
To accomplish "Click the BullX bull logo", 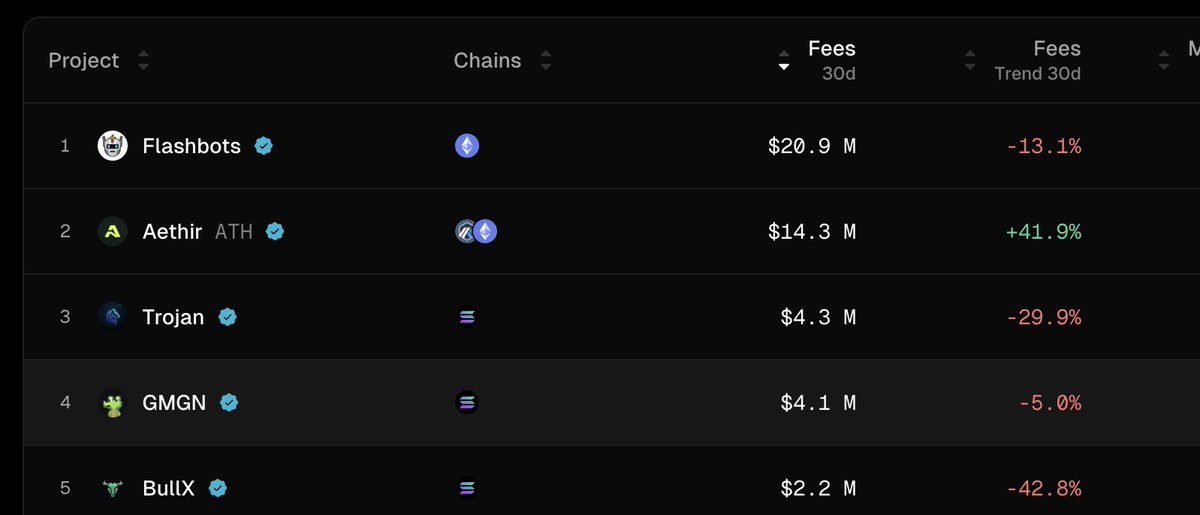I will coord(113,489).
